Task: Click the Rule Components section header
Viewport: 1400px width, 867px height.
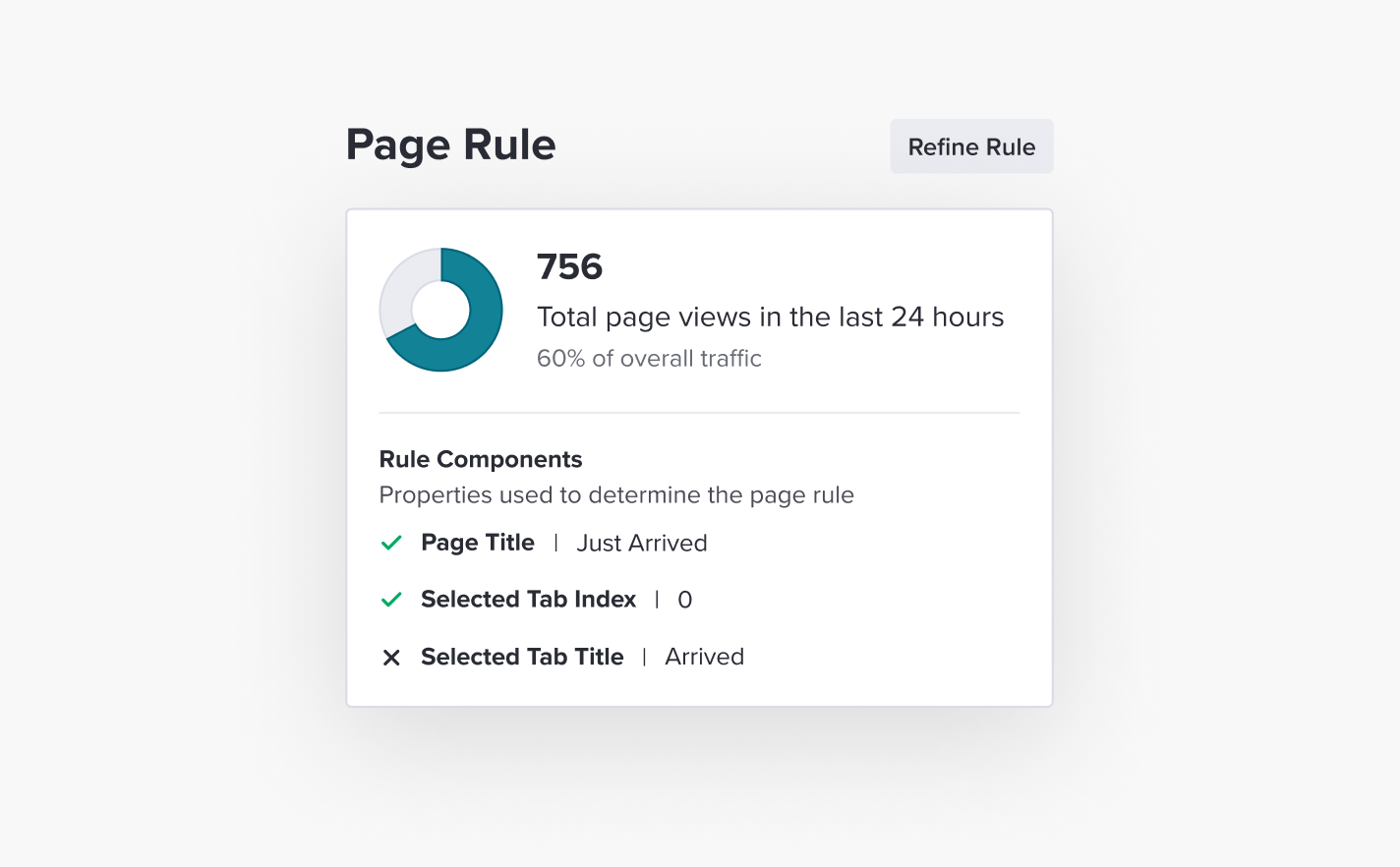Action: (x=481, y=459)
